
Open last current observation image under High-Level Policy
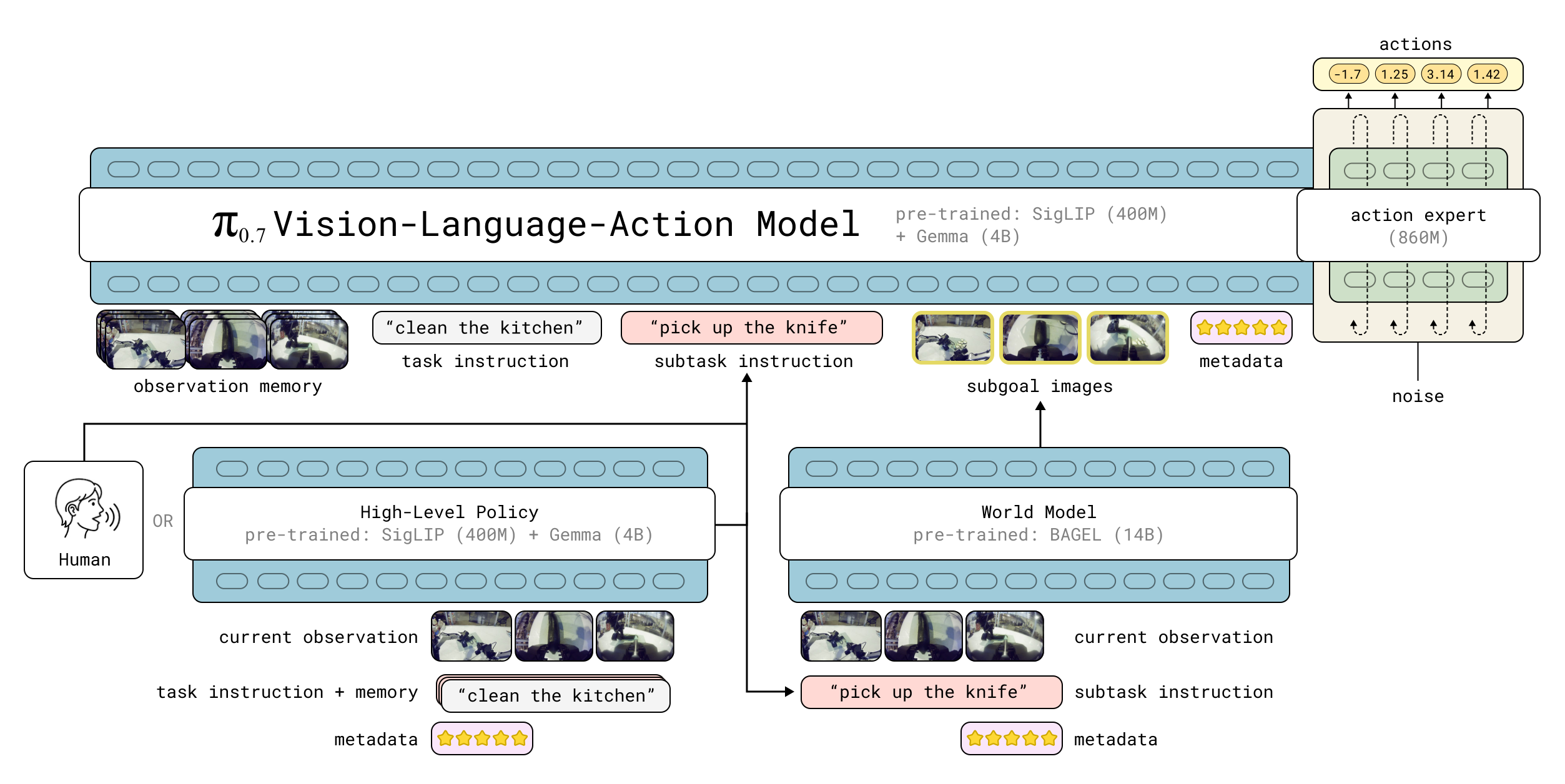(635, 636)
